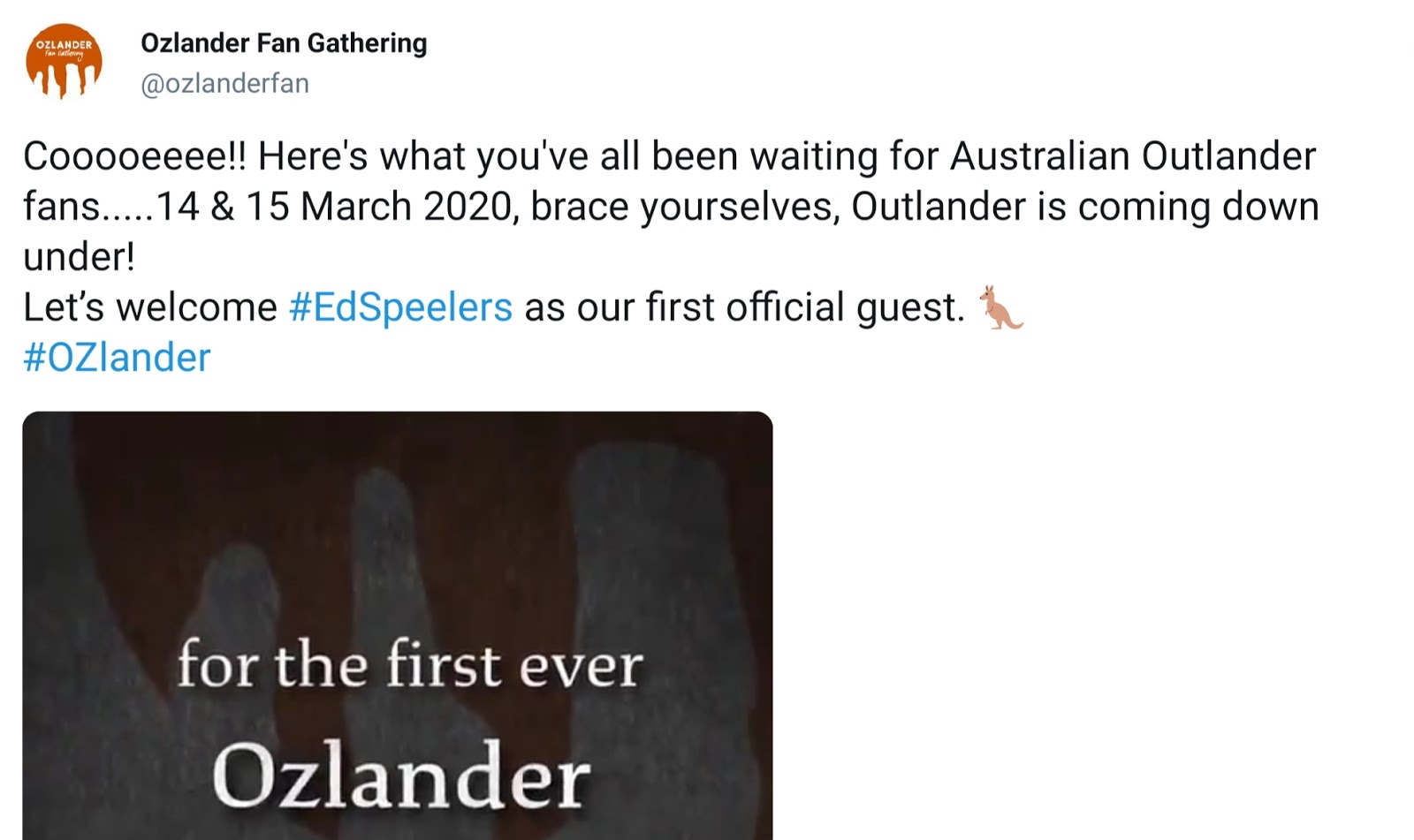Click the kangaroo emoji in the tweet
This screenshot has height=840, width=1414.
click(x=1001, y=308)
